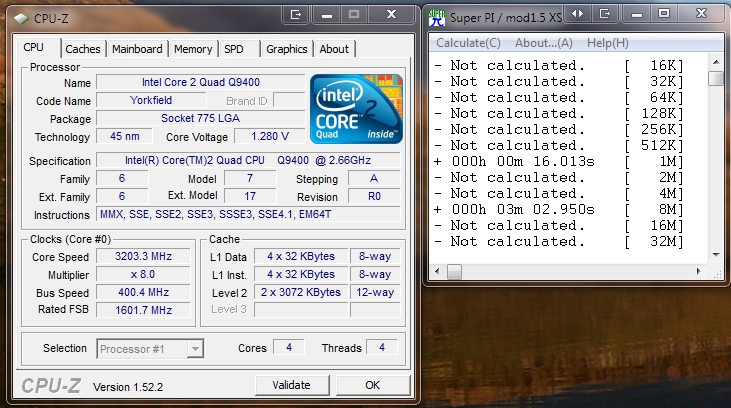This screenshot has width=731, height=408.
Task: Click the horizontal scrollbar right arrow in Super PI
Action: point(699,271)
